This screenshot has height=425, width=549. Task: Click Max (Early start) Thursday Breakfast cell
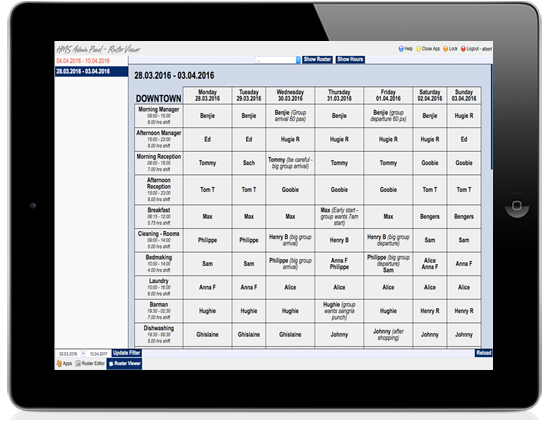click(x=339, y=216)
